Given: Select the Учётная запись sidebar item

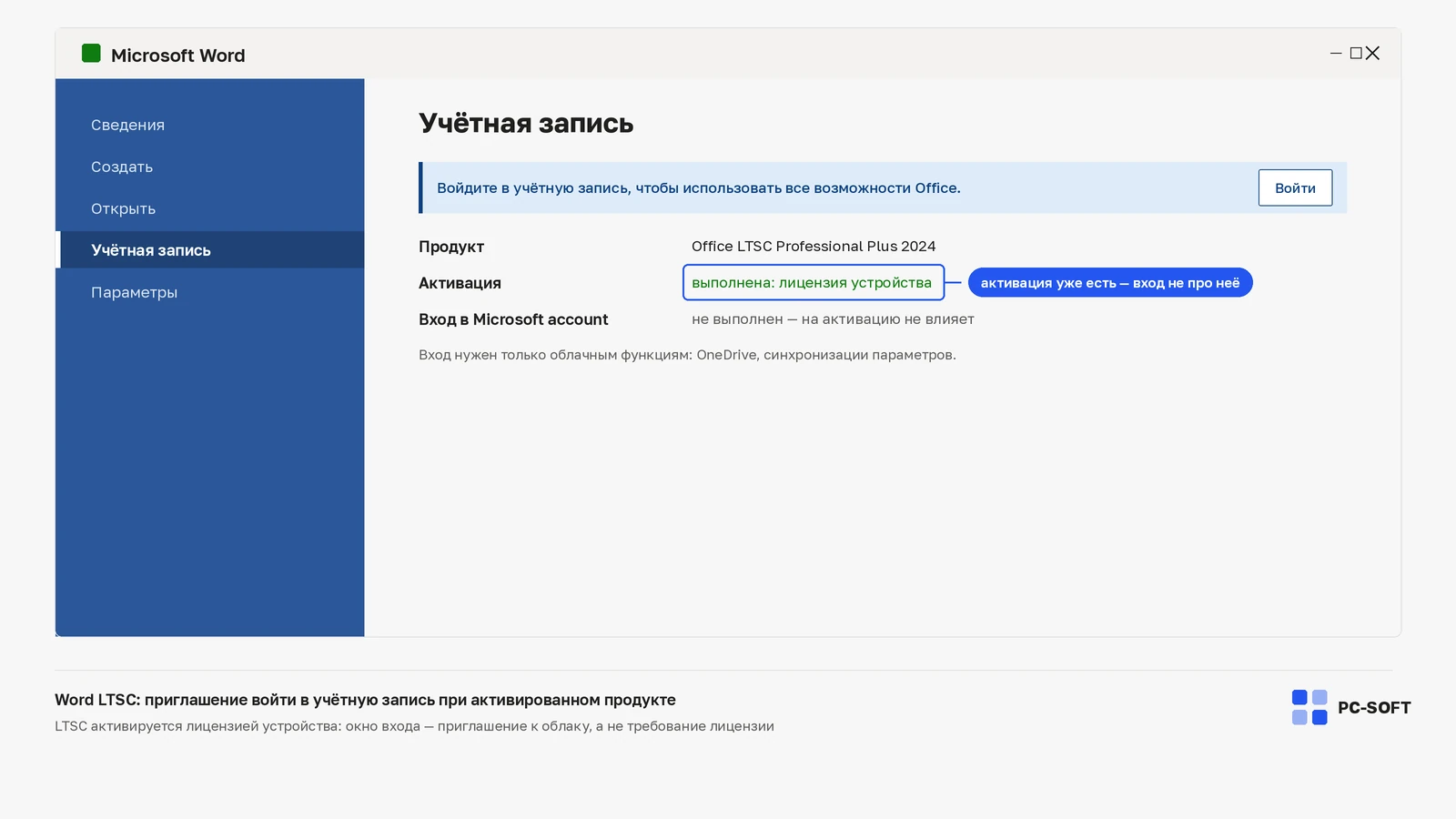Looking at the screenshot, I should 210,250.
